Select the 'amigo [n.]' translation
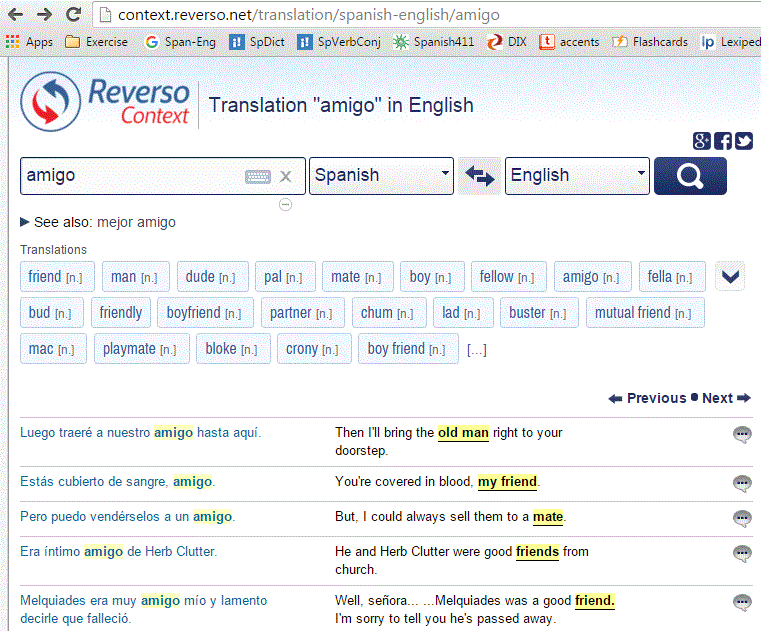The height and width of the screenshot is (631, 761). [593, 276]
